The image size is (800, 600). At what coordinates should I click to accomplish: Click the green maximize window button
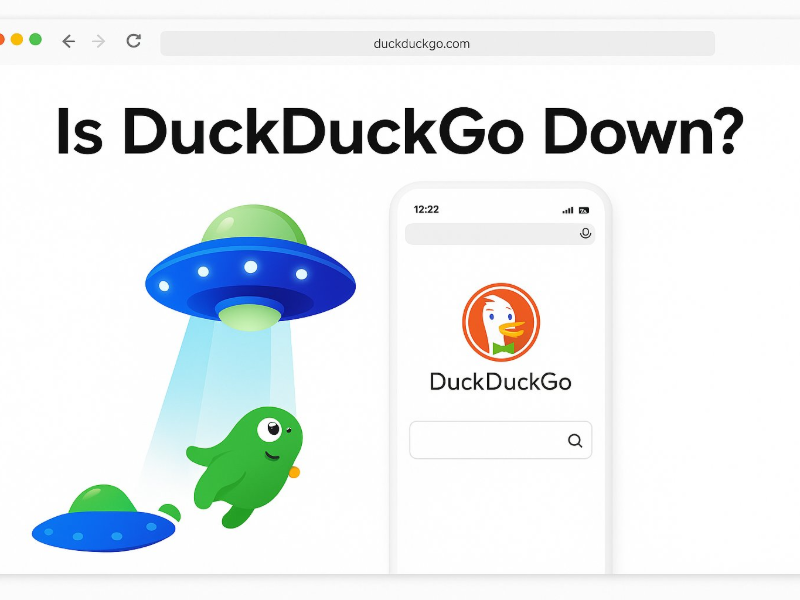click(x=35, y=39)
